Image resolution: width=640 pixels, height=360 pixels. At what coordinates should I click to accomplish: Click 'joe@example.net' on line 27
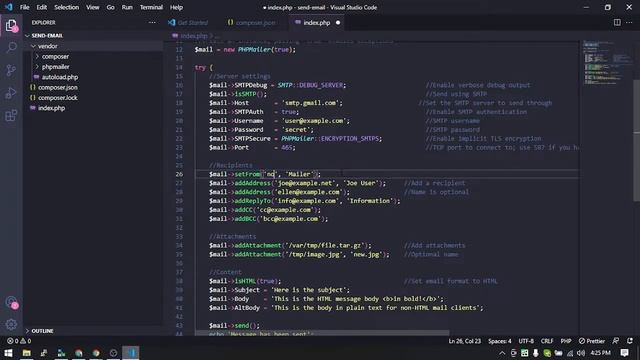coord(305,183)
